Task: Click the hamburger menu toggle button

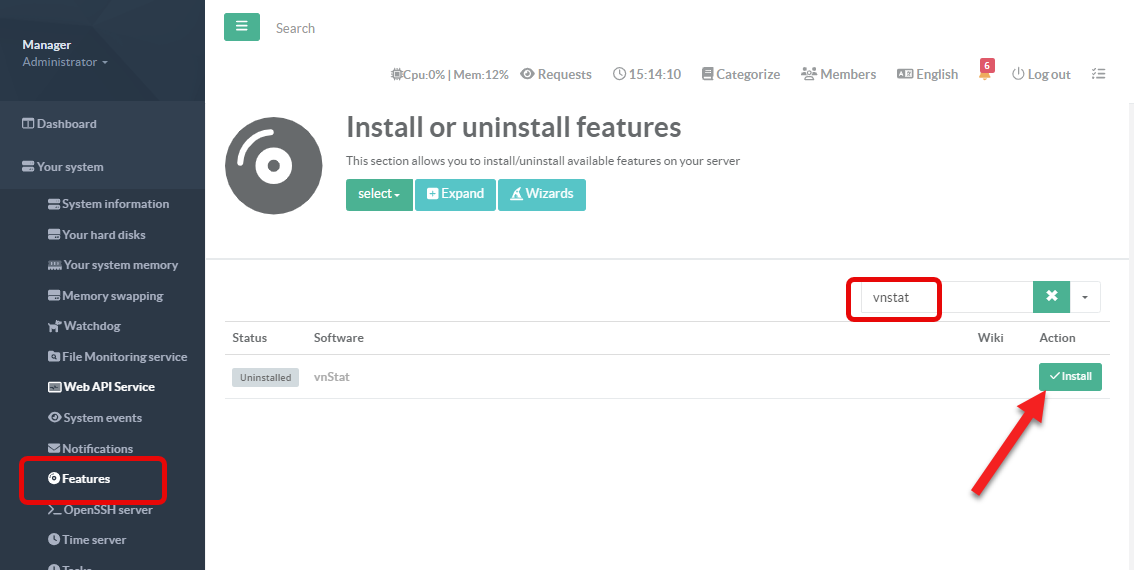Action: coord(241,27)
